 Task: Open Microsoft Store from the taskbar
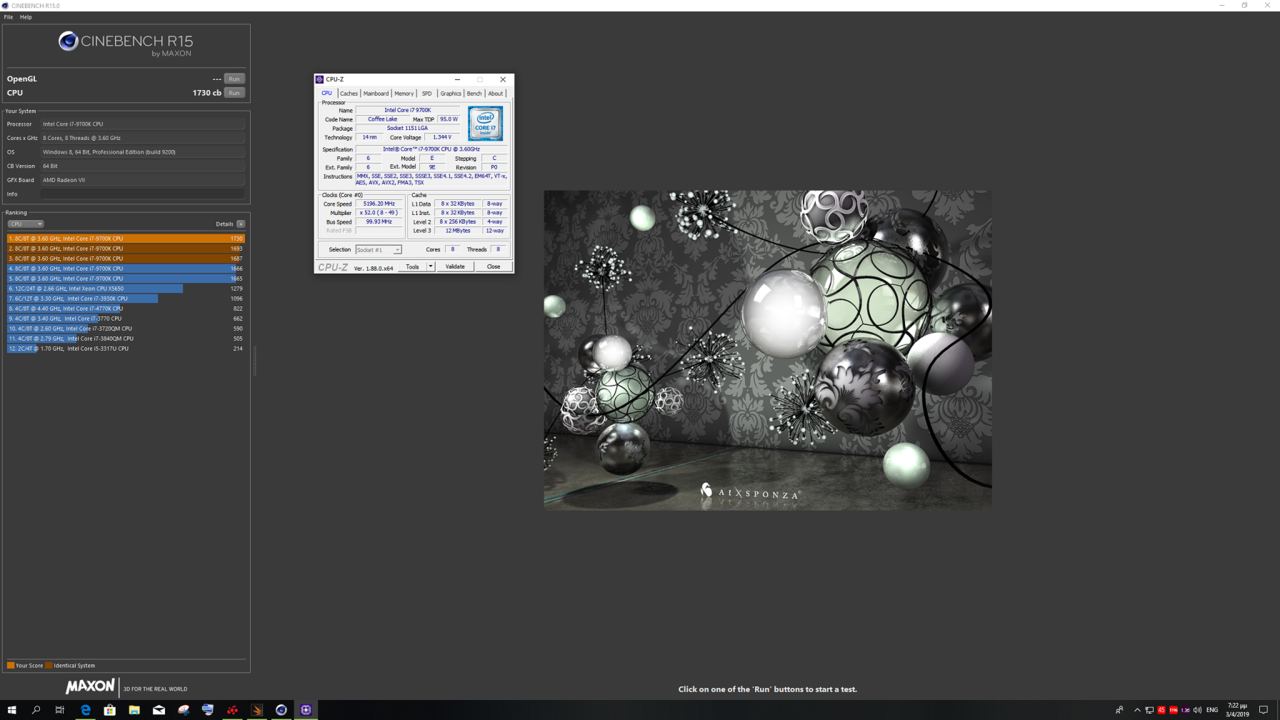110,710
